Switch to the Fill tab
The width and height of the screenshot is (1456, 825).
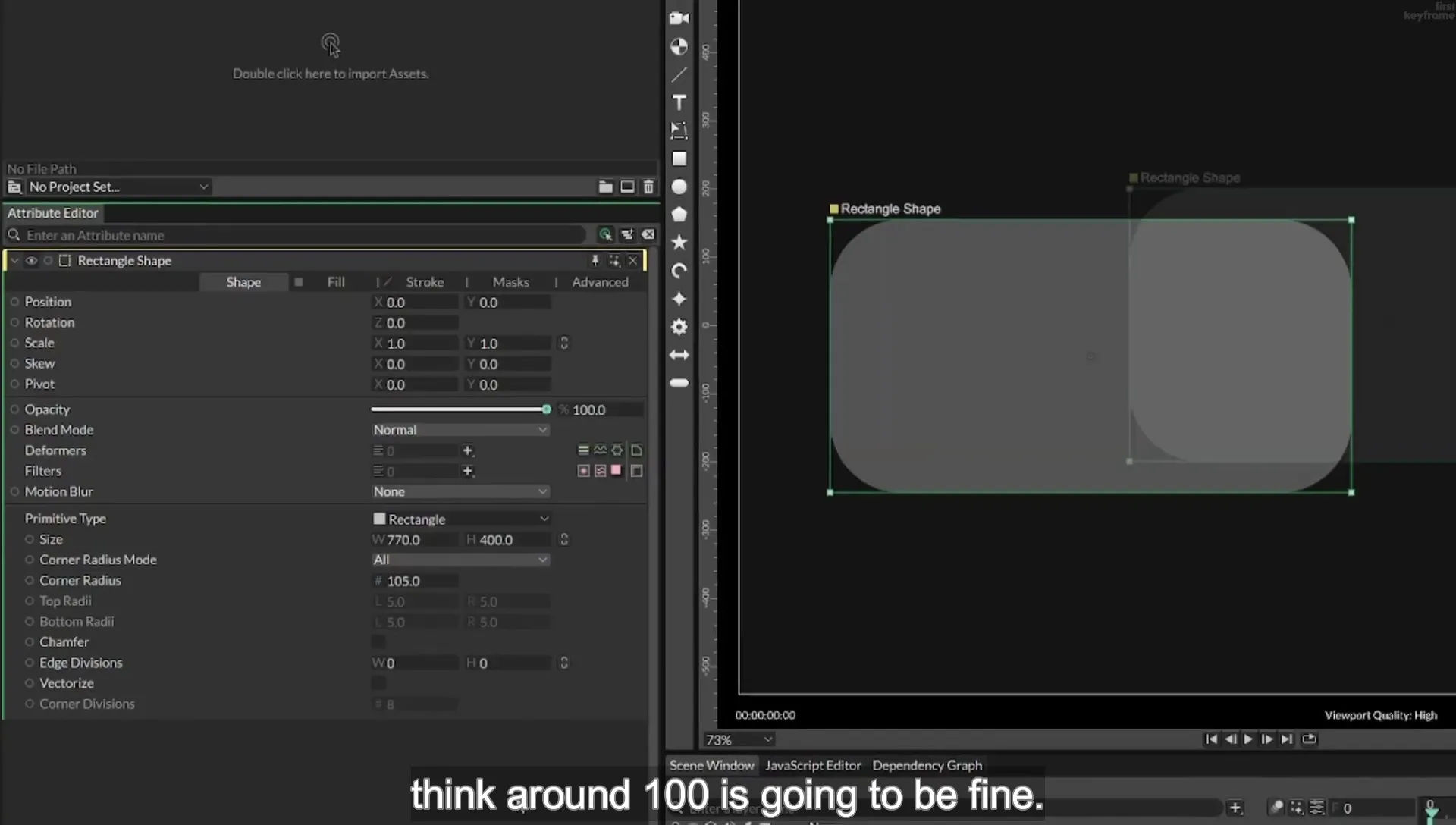[x=336, y=282]
